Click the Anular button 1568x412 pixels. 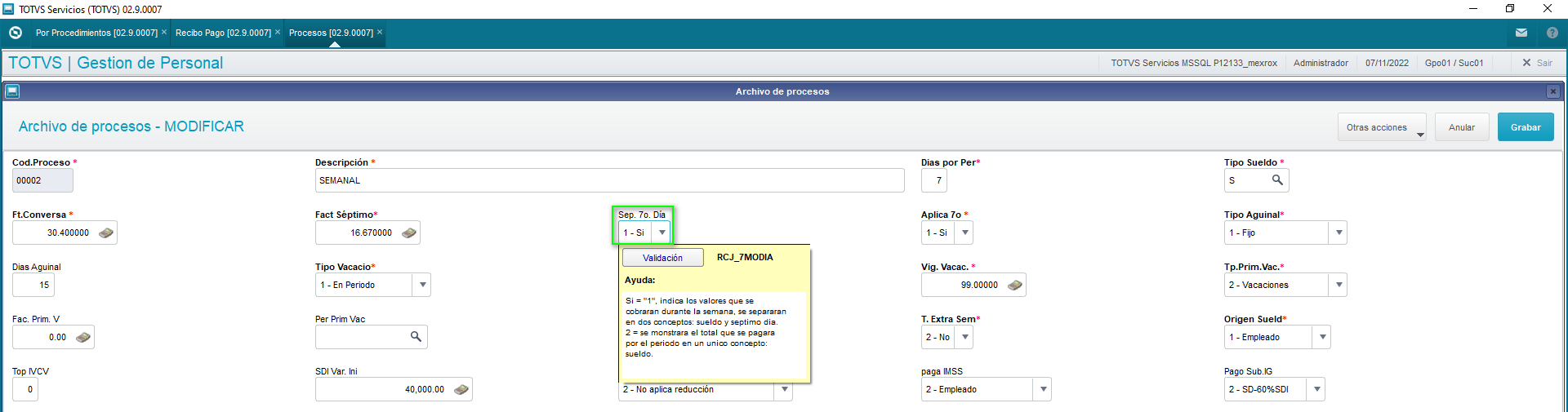[x=1462, y=127]
